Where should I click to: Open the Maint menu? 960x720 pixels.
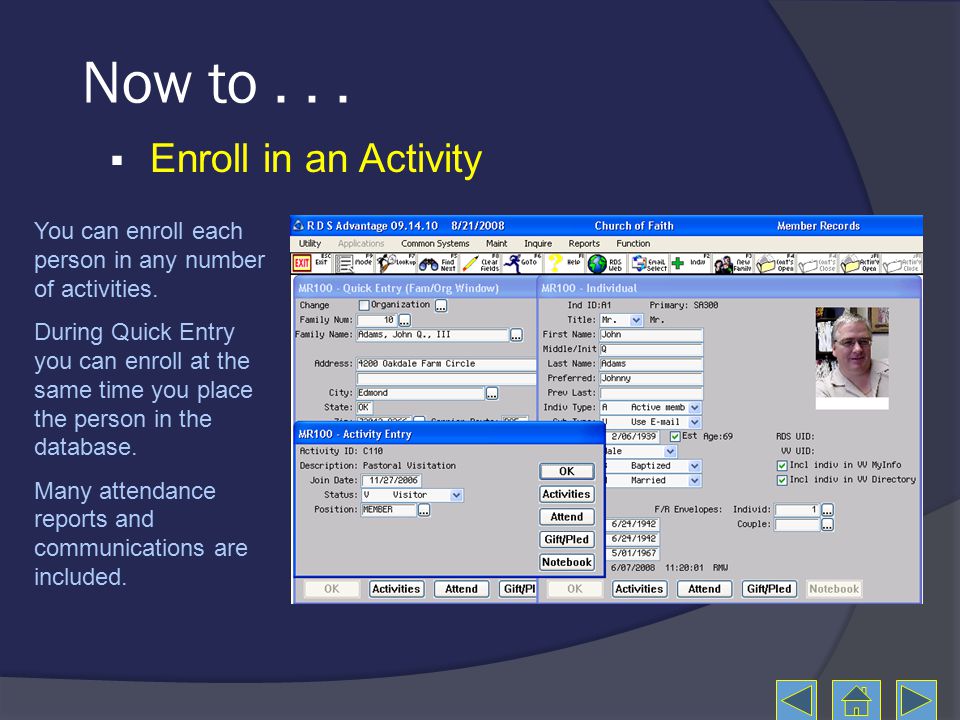click(497, 243)
